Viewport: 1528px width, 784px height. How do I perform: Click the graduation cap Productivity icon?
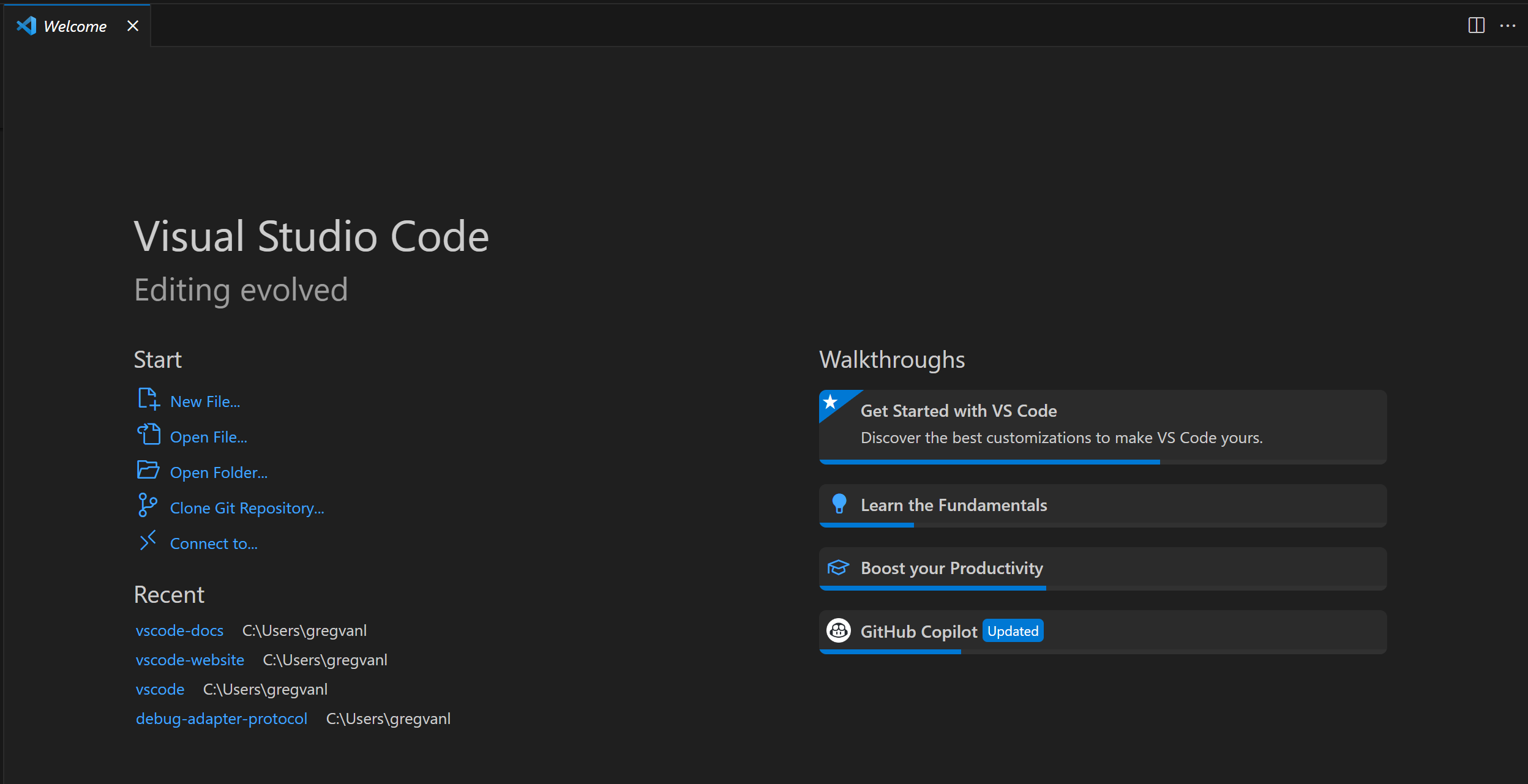(x=838, y=567)
